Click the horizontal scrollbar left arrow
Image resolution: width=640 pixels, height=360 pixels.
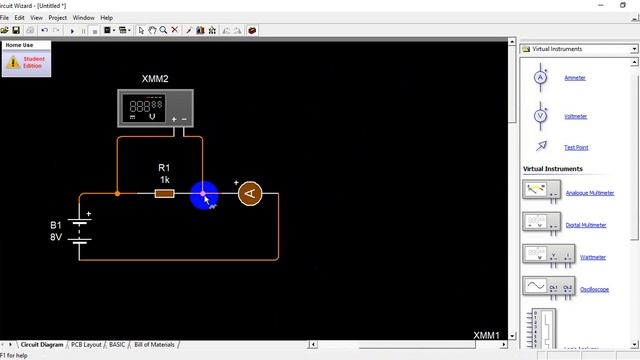(x=313, y=344)
